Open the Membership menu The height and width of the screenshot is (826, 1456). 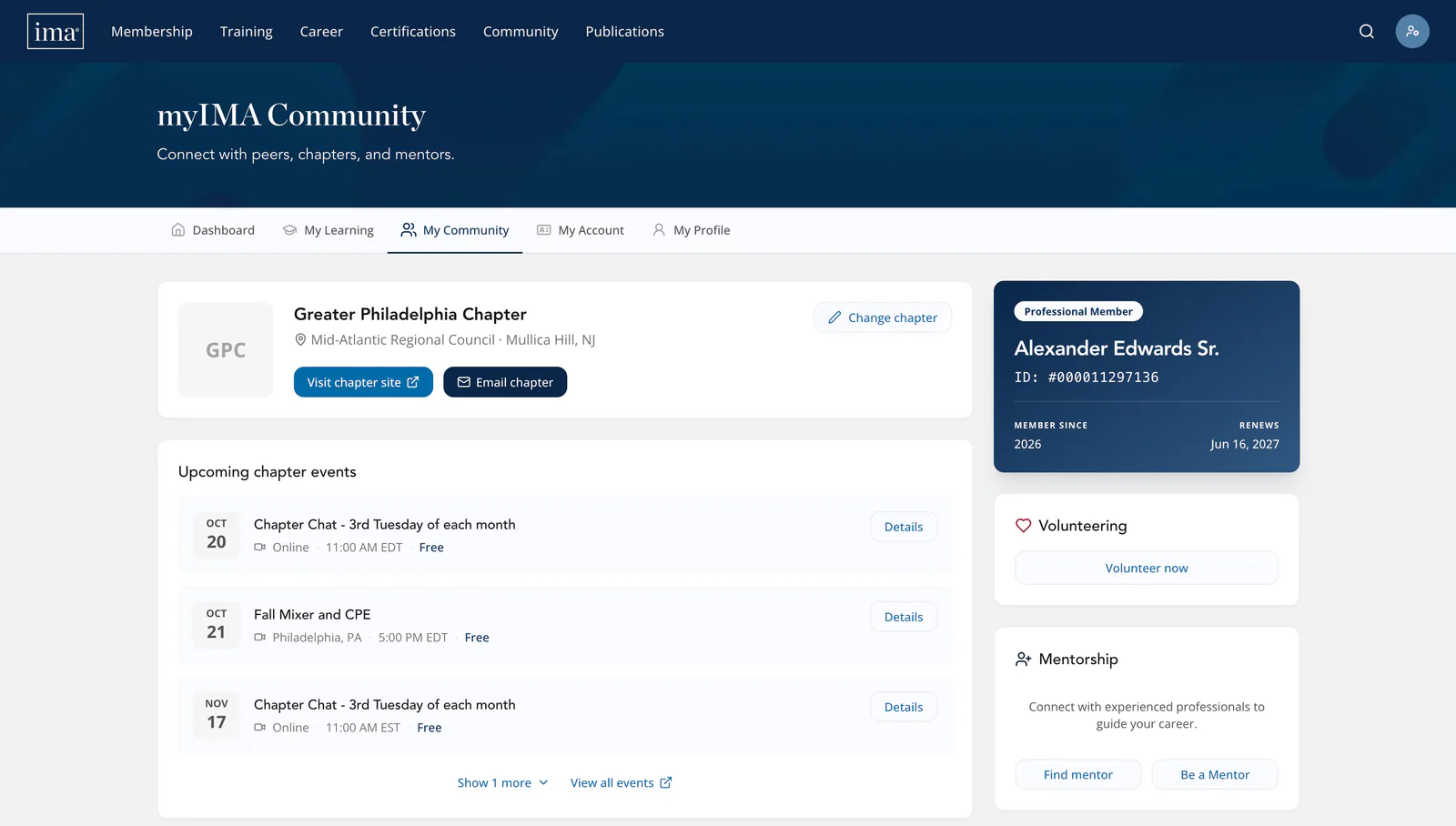[152, 32]
